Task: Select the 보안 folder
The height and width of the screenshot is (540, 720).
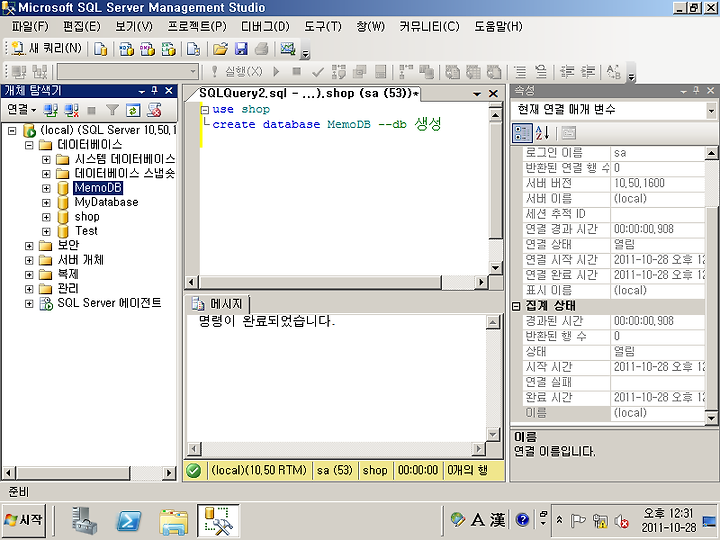Action: 68,245
